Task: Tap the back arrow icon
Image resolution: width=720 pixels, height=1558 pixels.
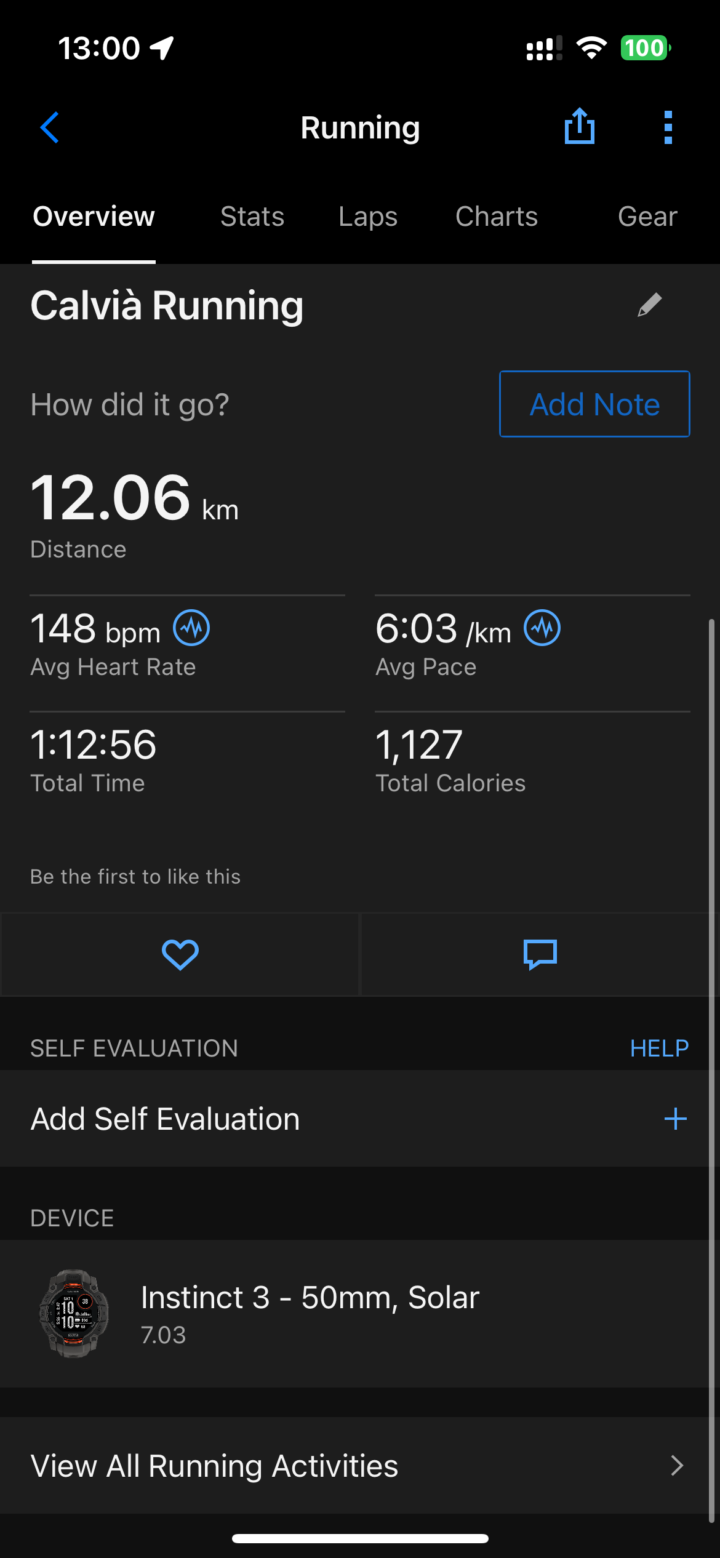Action: point(50,128)
